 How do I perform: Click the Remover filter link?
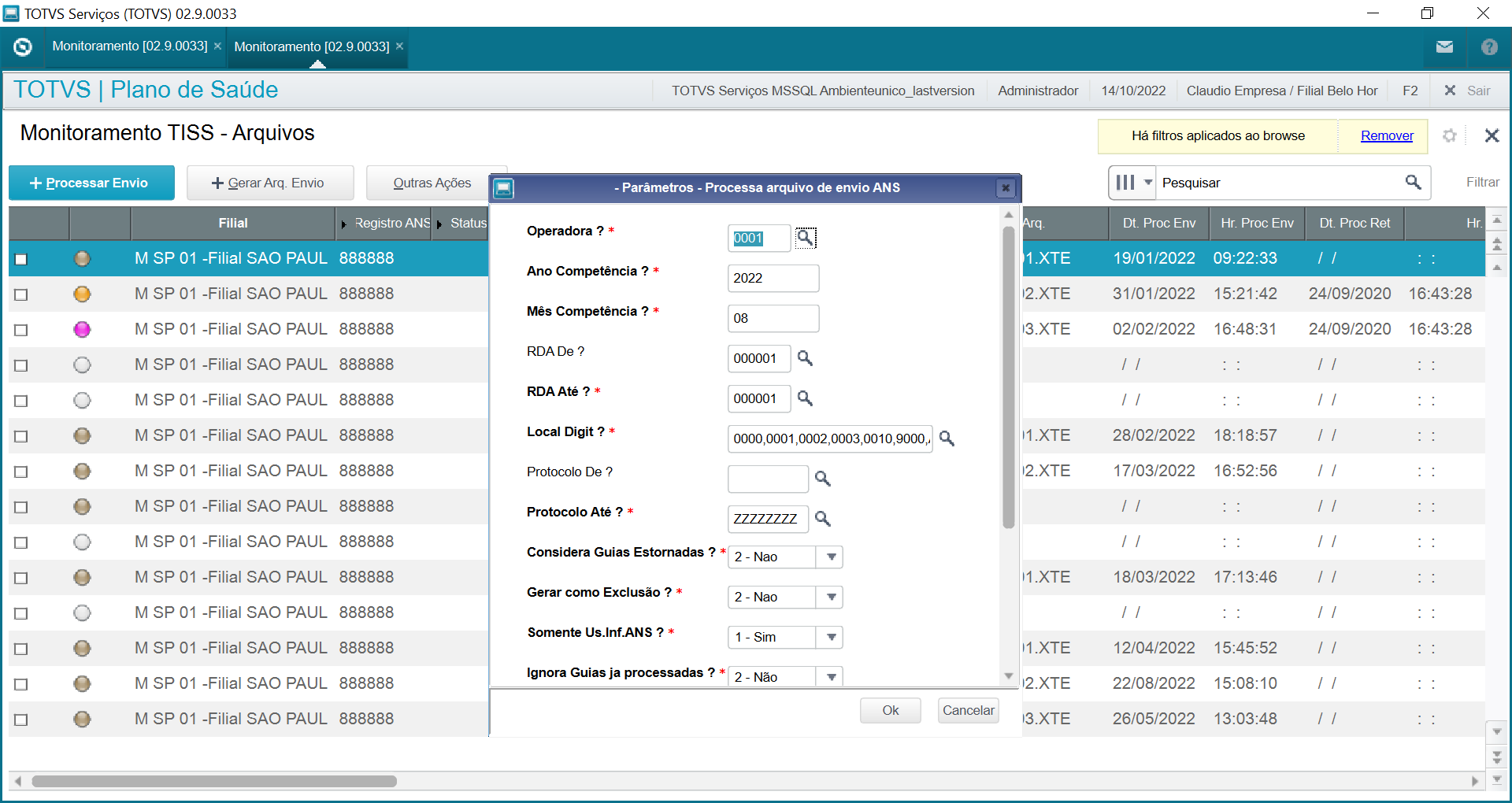[1387, 135]
